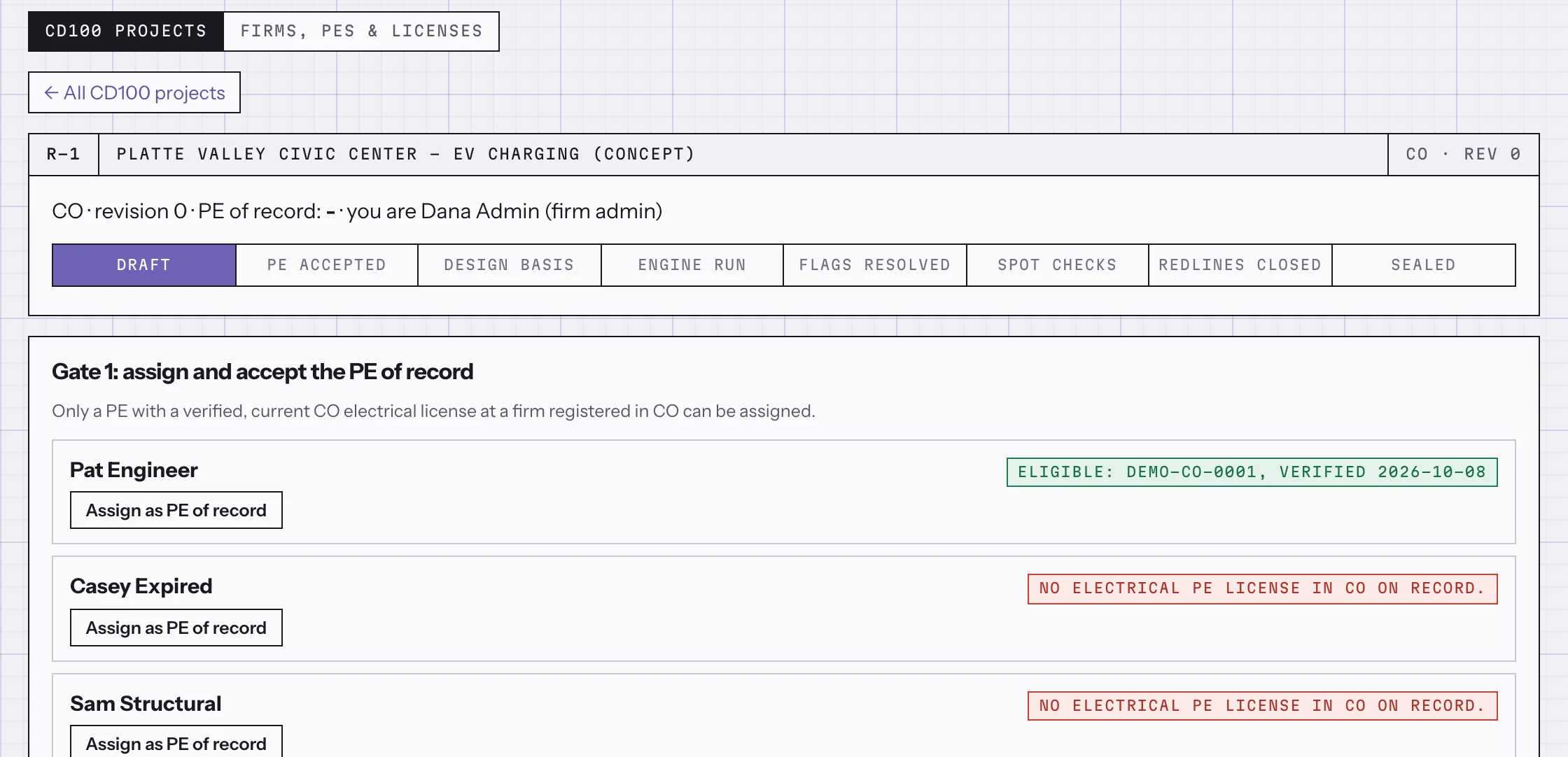This screenshot has height=757, width=1568.
Task: Select the Spot Checks stage step
Action: coord(1058,265)
